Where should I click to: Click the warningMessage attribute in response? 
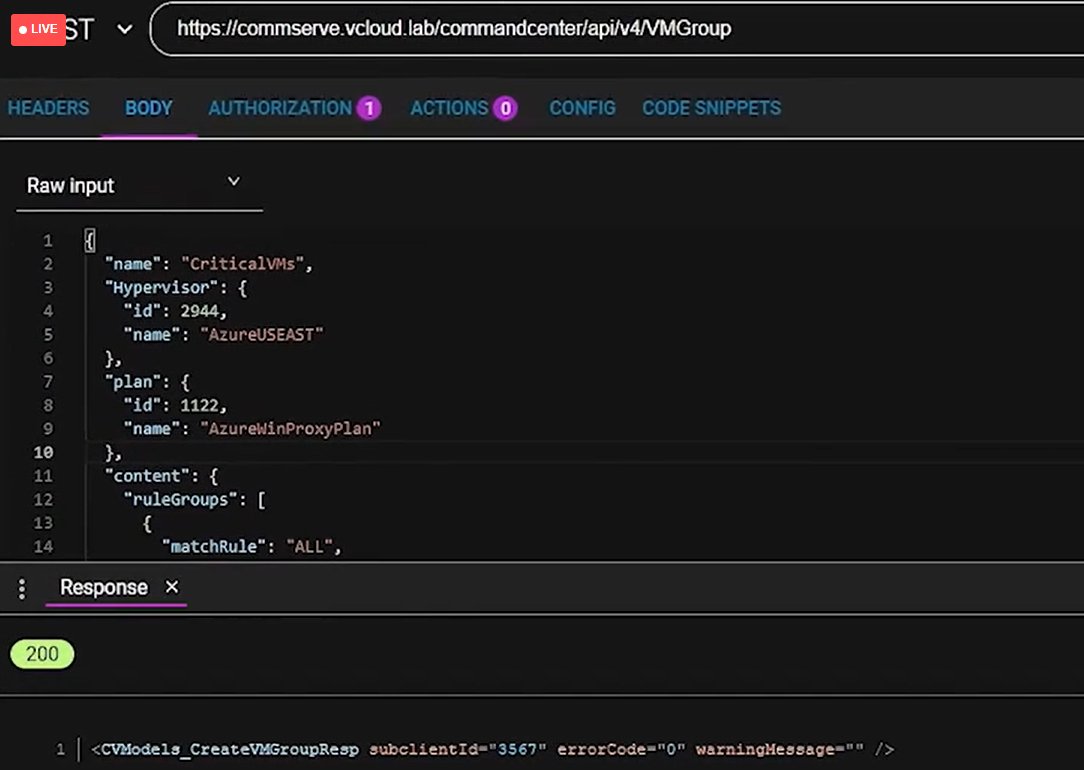(x=780, y=749)
